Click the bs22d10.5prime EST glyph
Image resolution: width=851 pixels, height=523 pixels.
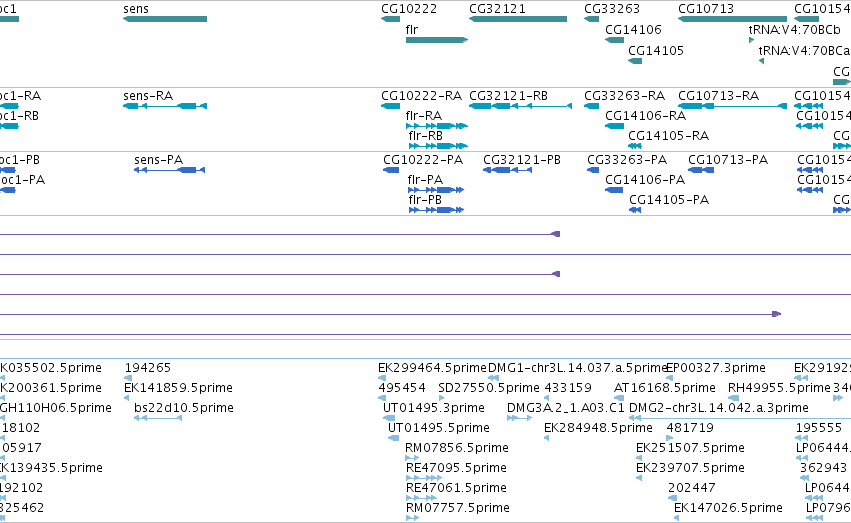(x=158, y=418)
